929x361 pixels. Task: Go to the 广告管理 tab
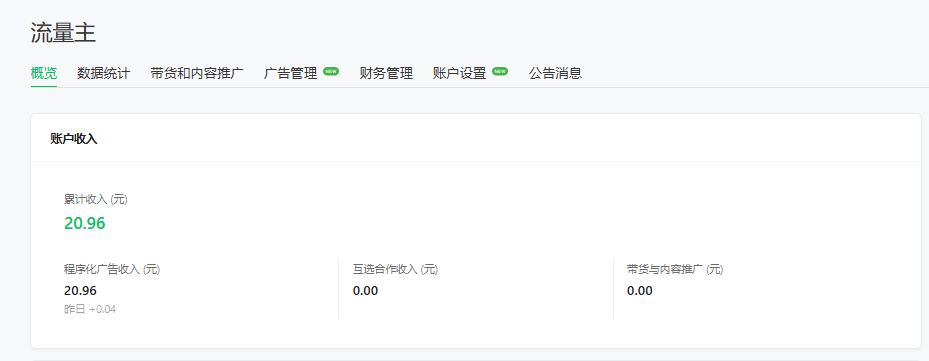[x=290, y=74]
